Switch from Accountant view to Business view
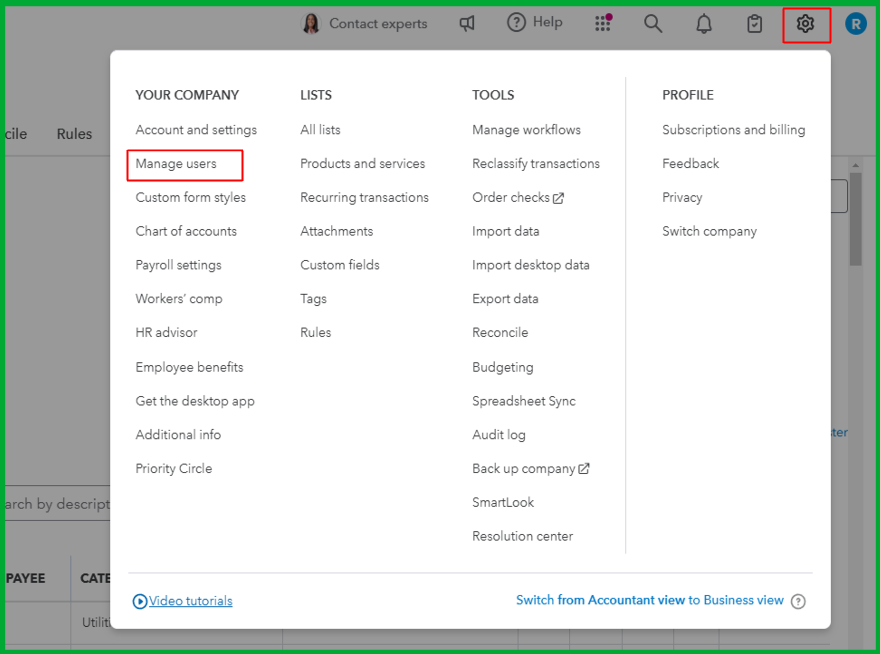 [649, 600]
